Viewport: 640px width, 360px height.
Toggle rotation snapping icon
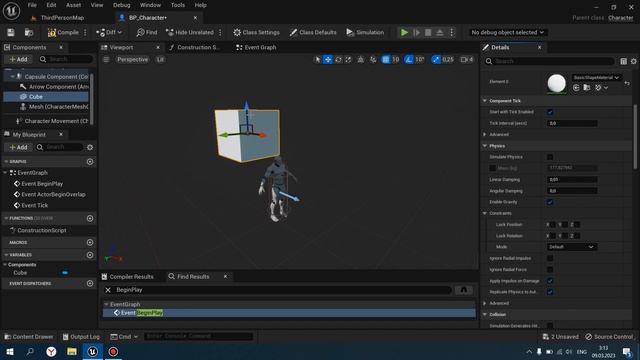coord(409,60)
